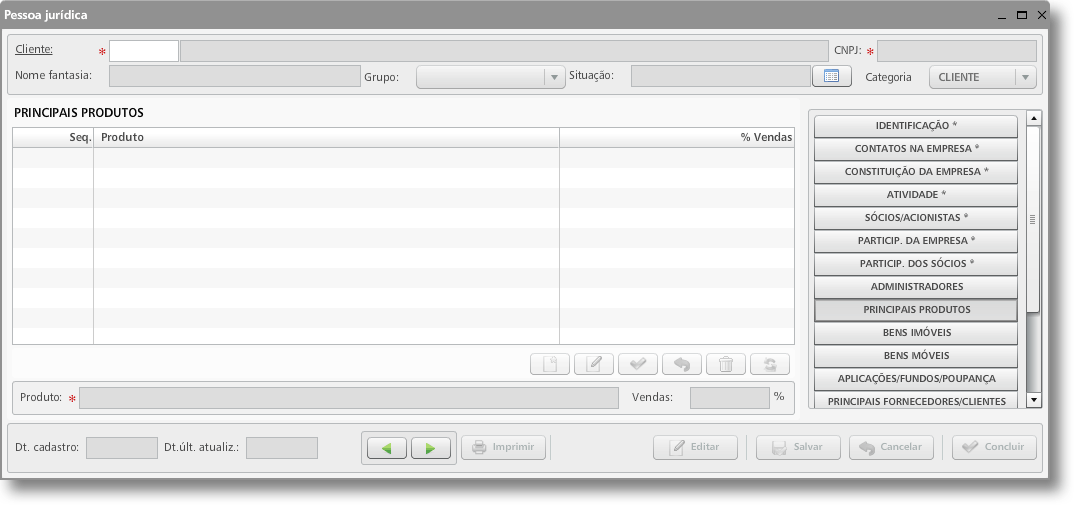Click the Imprimir print button
The width and height of the screenshot is (1074, 505).
[503, 447]
